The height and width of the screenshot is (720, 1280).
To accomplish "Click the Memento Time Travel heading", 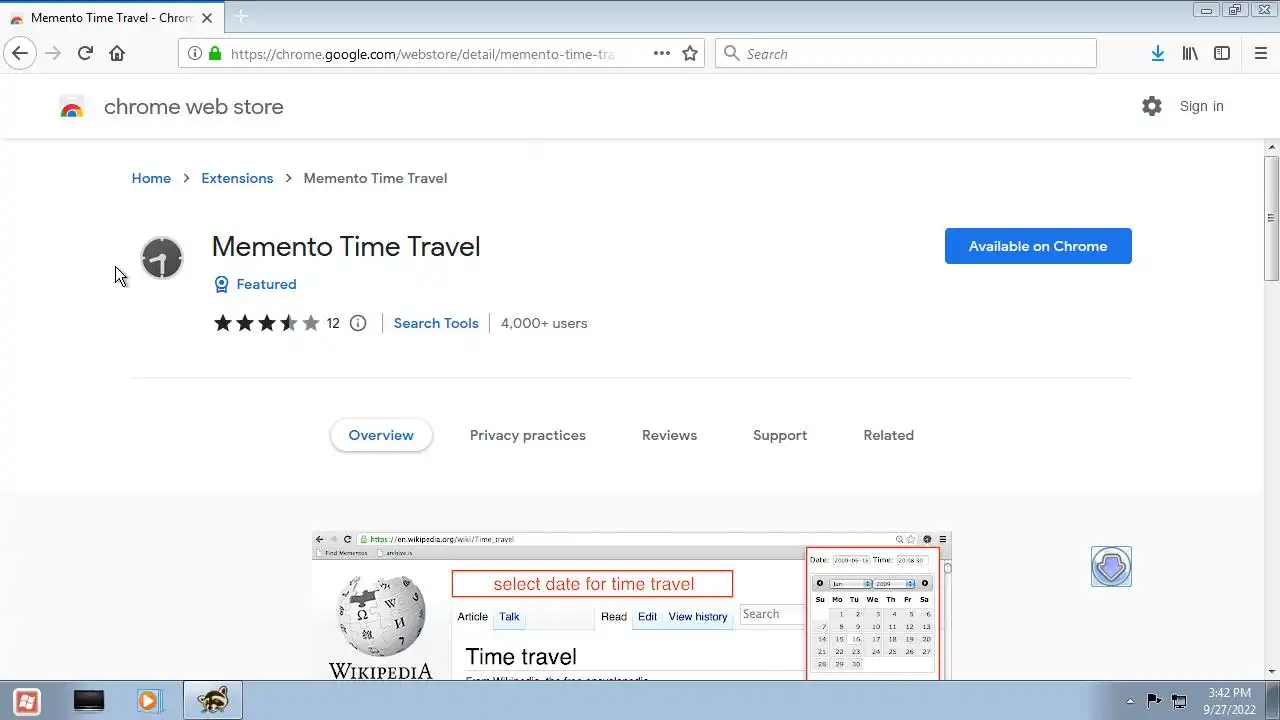I will 346,246.
